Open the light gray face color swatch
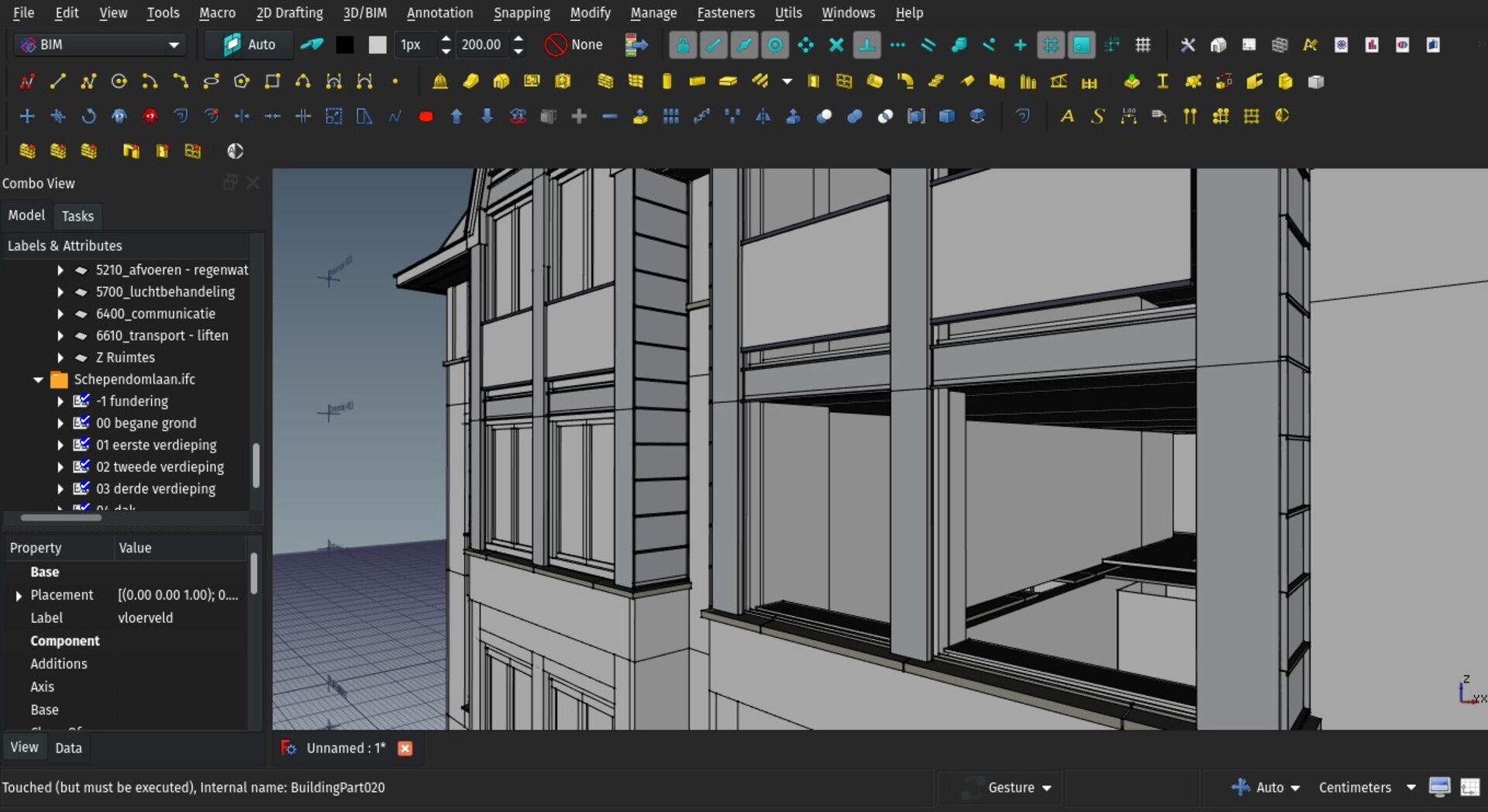The image size is (1488, 812). pos(377,45)
